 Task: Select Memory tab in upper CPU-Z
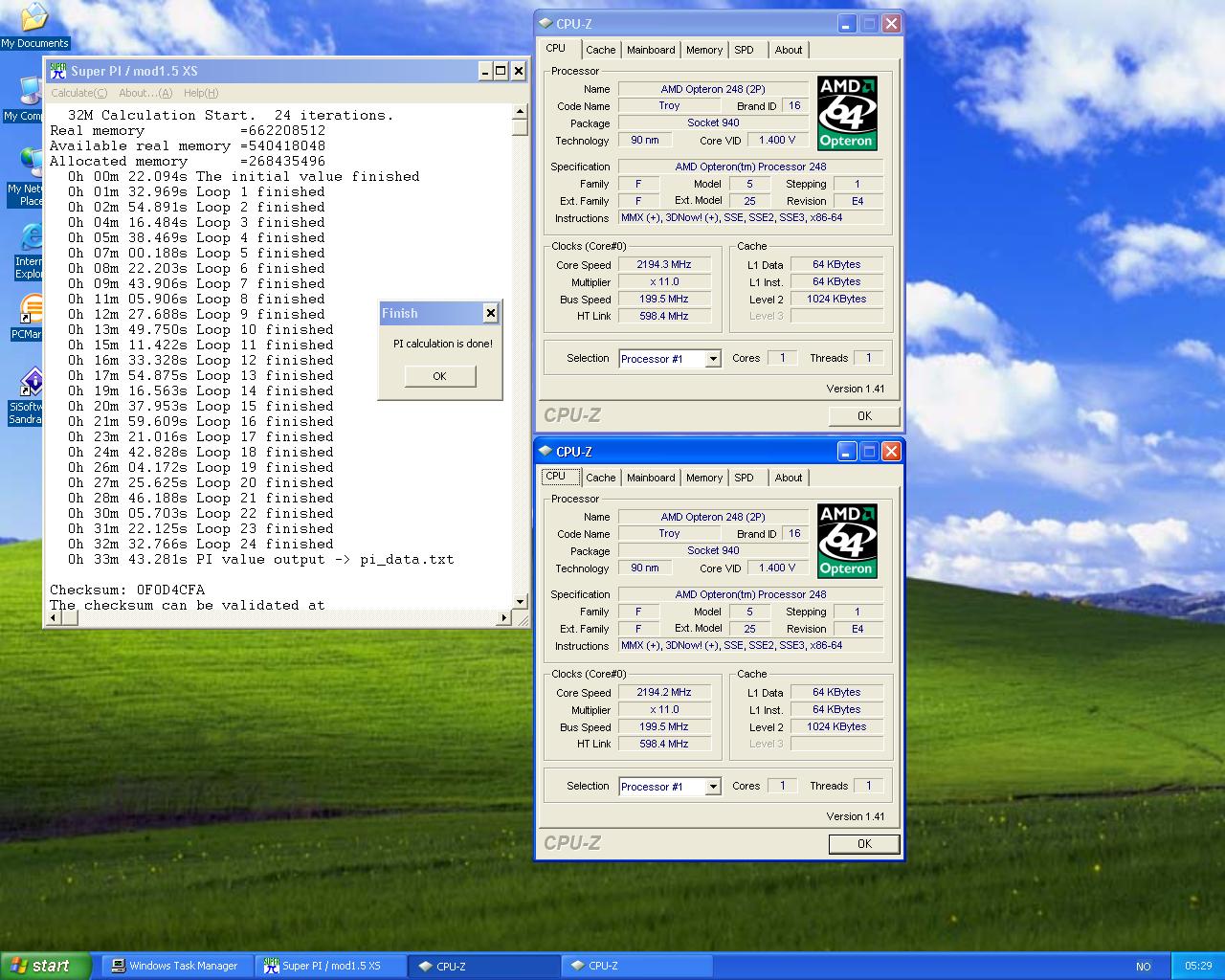(x=704, y=50)
